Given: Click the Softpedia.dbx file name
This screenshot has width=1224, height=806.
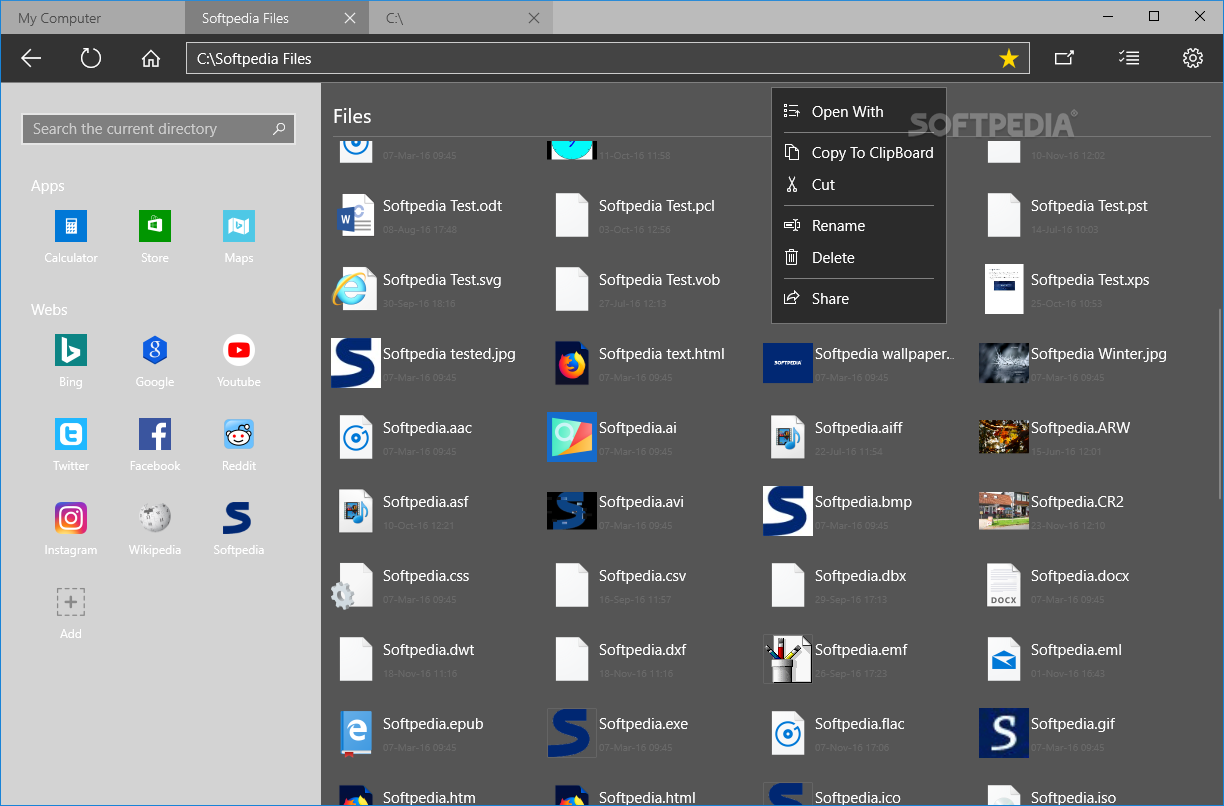Looking at the screenshot, I should click(x=861, y=576).
